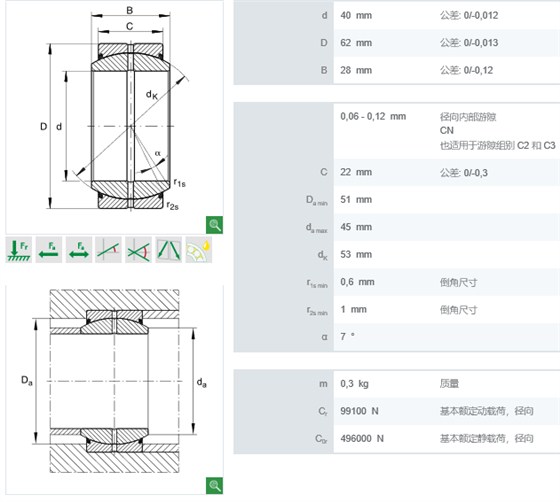Select the mass value 0,3 kg
Screen dimensions: 560x502
click(354, 384)
